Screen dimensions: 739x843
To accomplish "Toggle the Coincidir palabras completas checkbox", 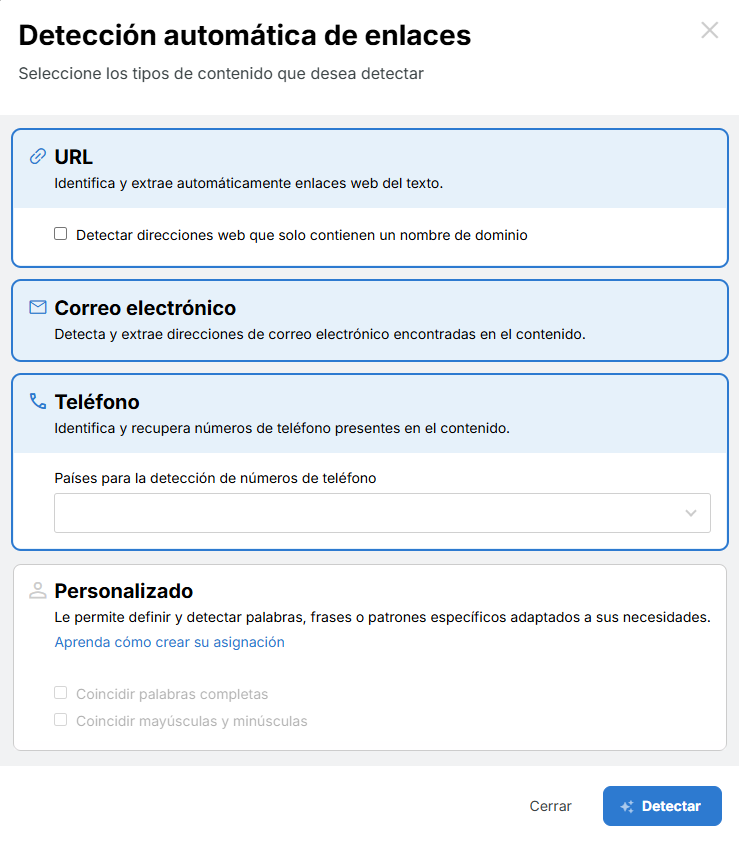I will [61, 692].
